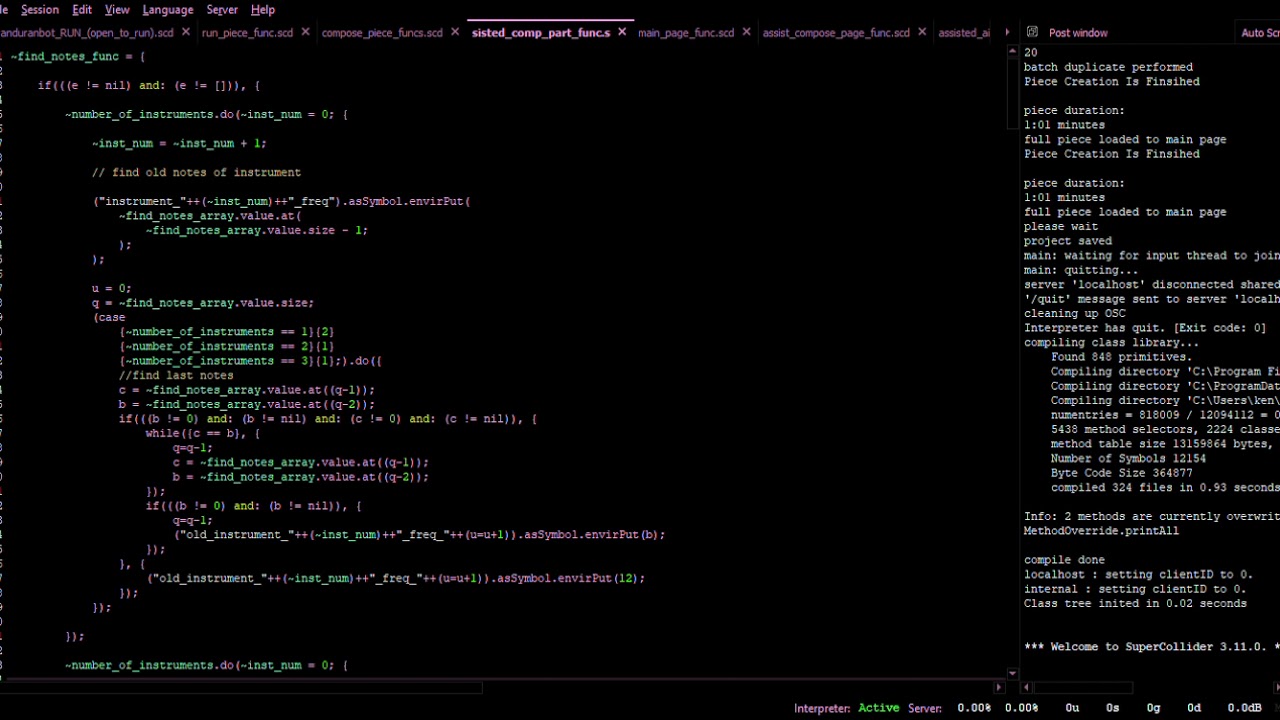The image size is (1280, 720).
Task: Close the compose_piece_funcs.scd tab
Action: tap(454, 32)
